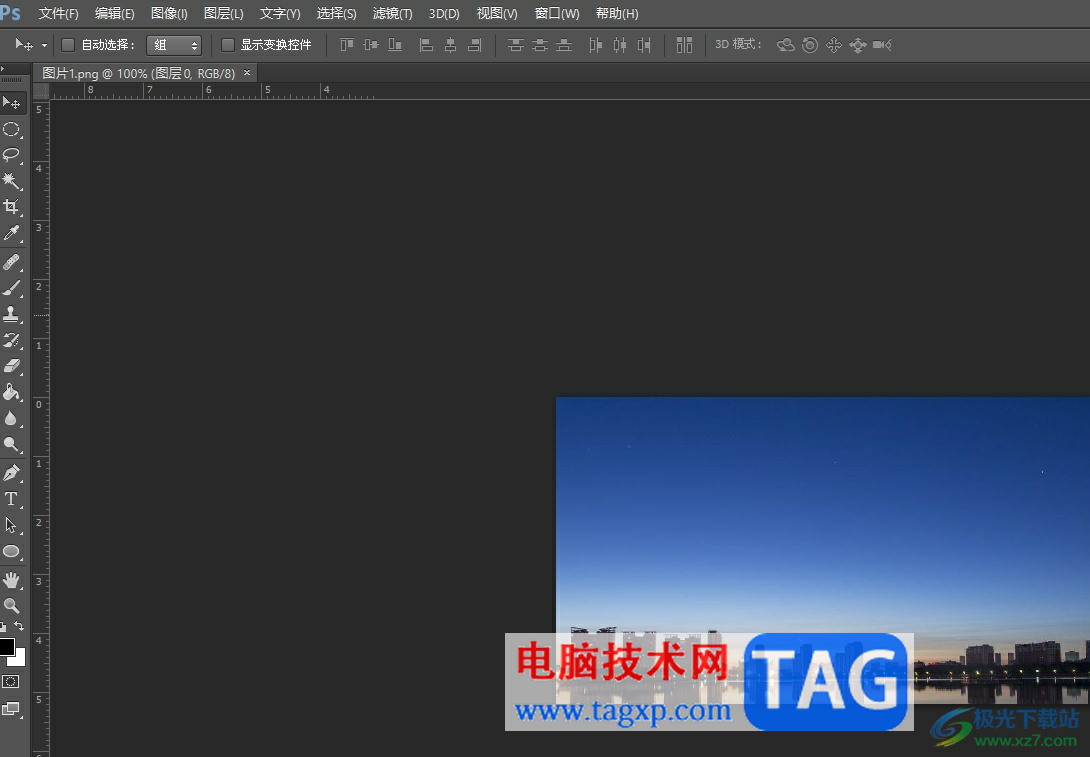The width and height of the screenshot is (1090, 757).
Task: Align top edges of layers
Action: click(347, 45)
